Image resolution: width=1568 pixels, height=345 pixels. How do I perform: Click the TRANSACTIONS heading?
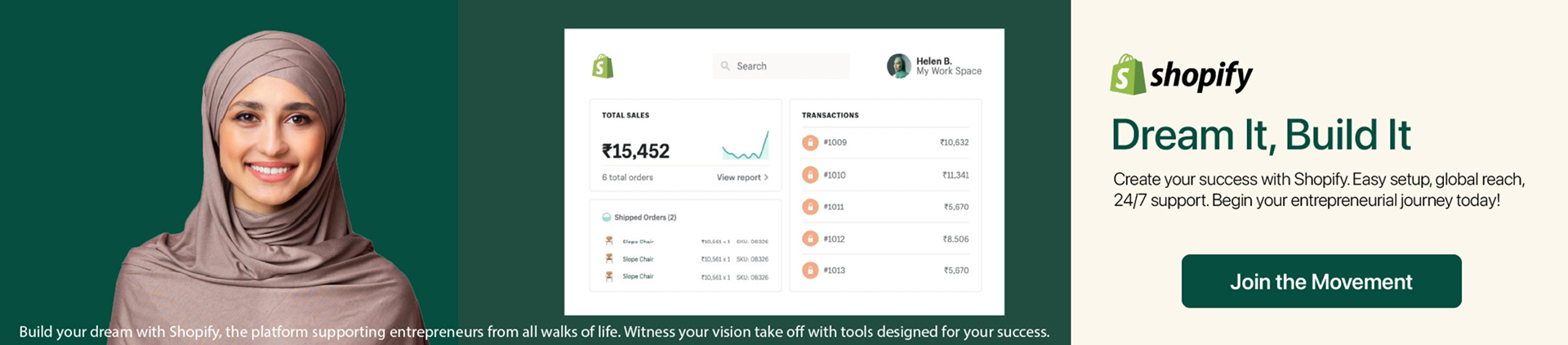(830, 115)
